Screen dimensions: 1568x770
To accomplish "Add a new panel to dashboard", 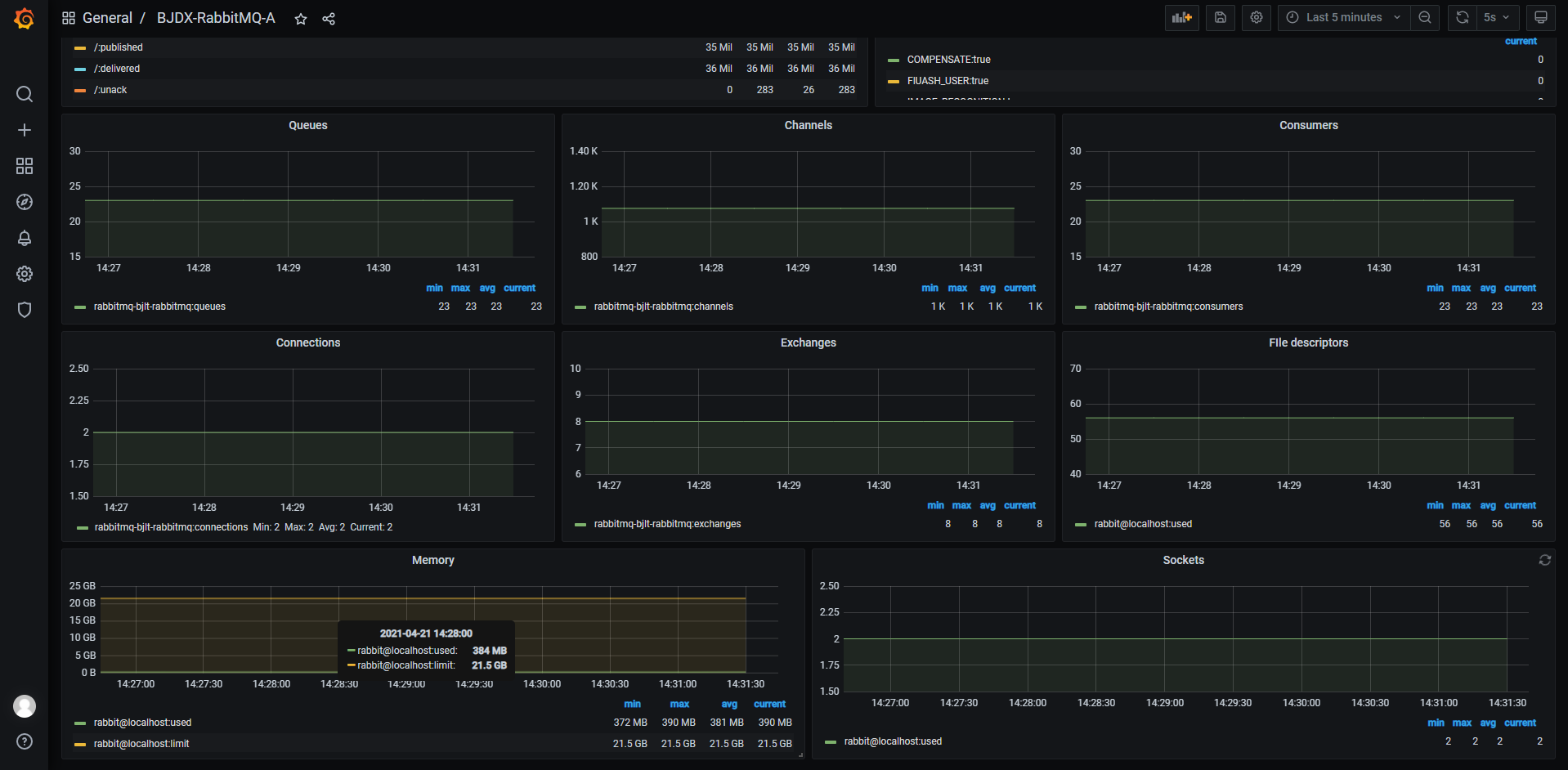I will (1181, 17).
